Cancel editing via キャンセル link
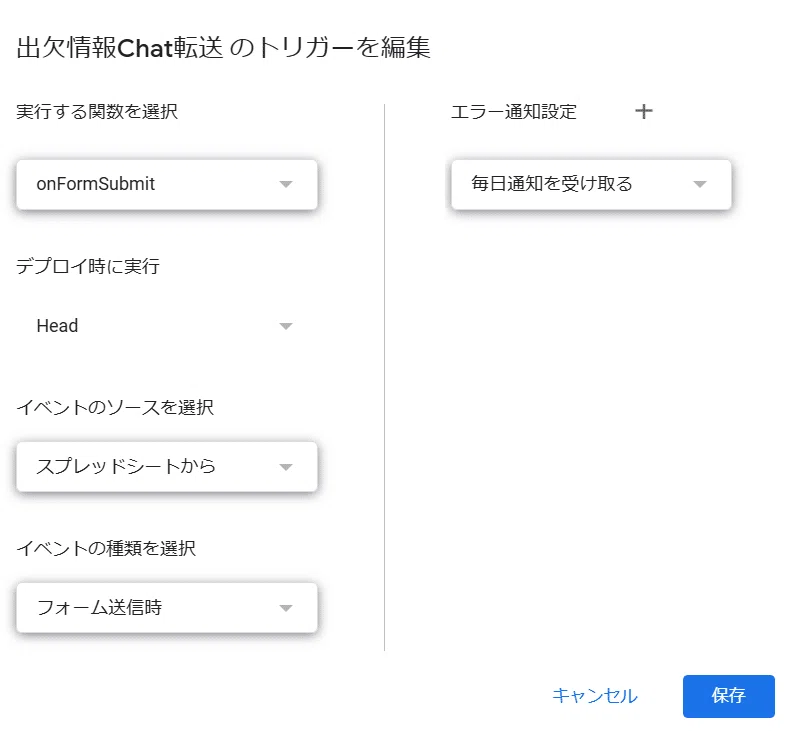799x731 pixels. coord(595,696)
